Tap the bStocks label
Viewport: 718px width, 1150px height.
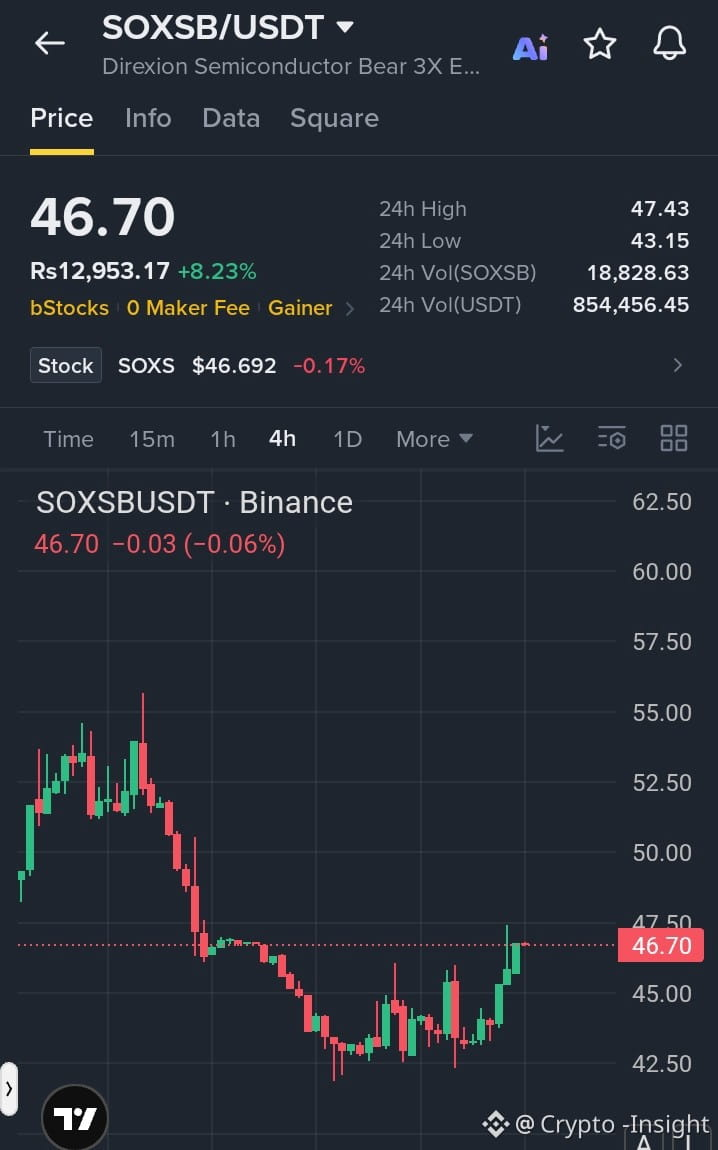click(x=70, y=308)
